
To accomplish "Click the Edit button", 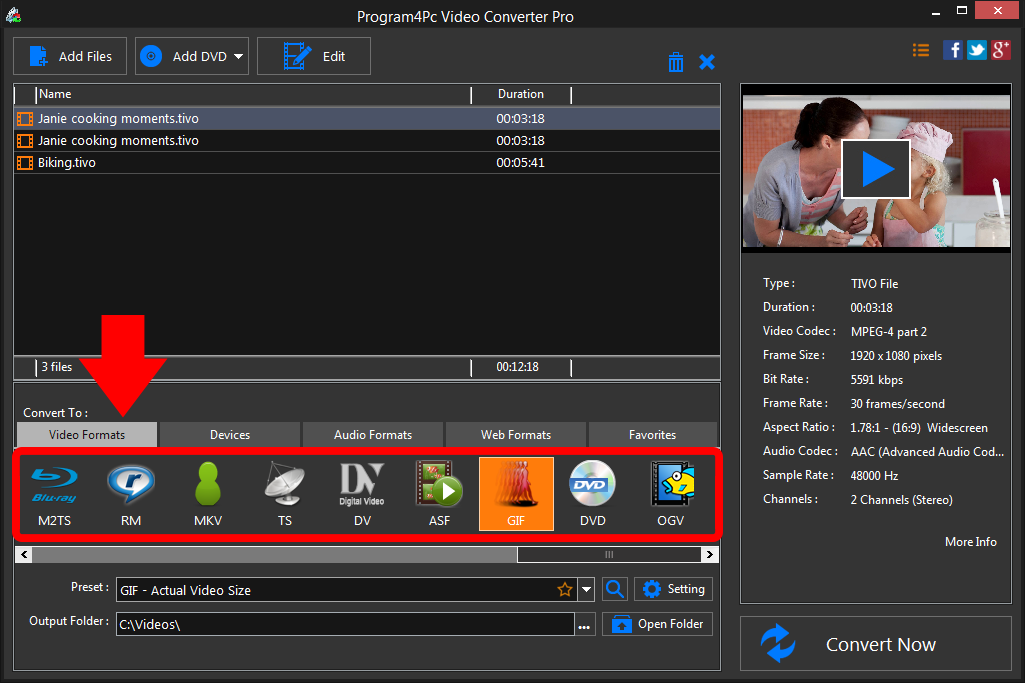I will coord(314,56).
